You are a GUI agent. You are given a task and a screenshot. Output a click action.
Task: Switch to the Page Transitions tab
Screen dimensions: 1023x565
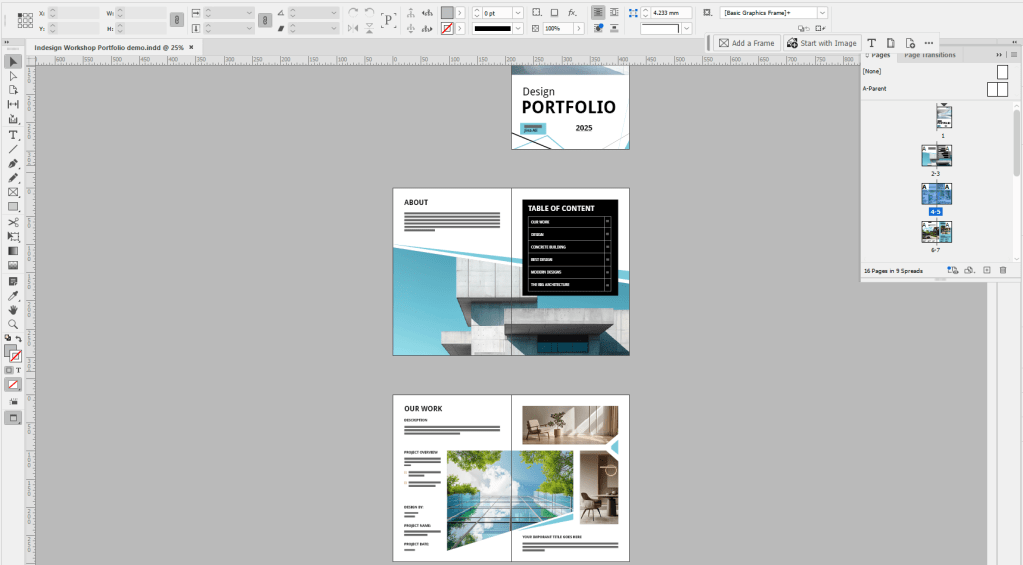click(x=929, y=55)
